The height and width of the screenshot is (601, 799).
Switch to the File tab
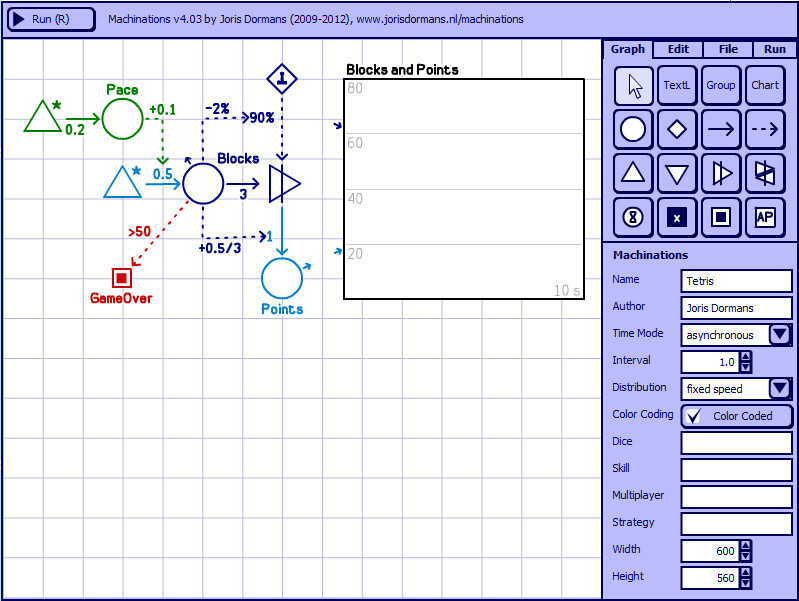(728, 49)
